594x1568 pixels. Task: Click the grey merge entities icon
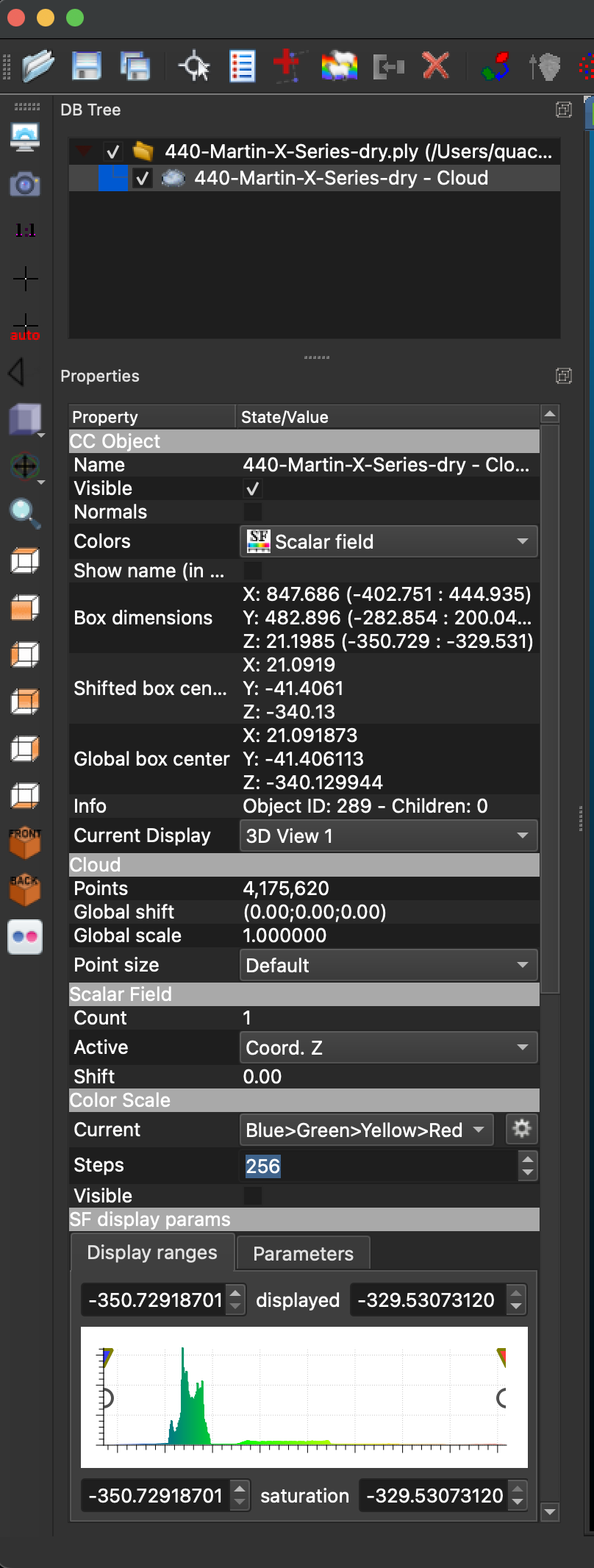389,67
